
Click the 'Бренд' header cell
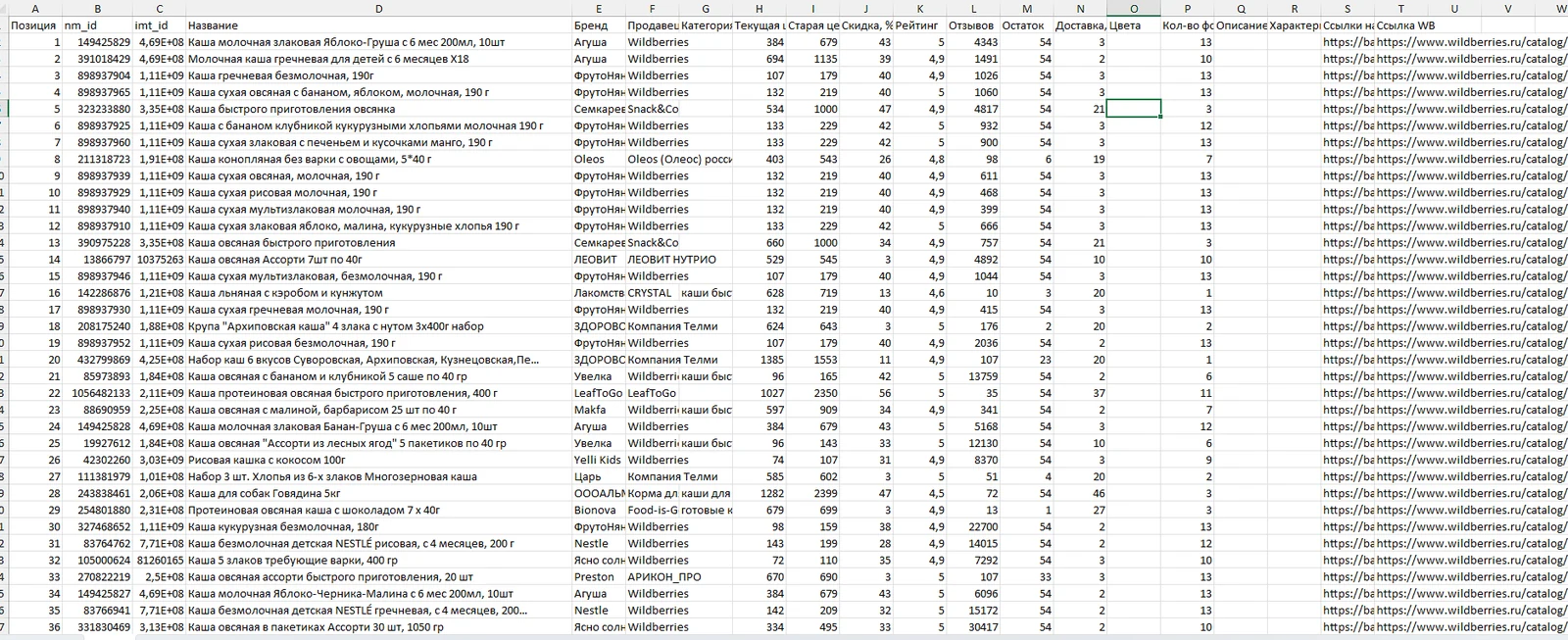click(x=599, y=25)
